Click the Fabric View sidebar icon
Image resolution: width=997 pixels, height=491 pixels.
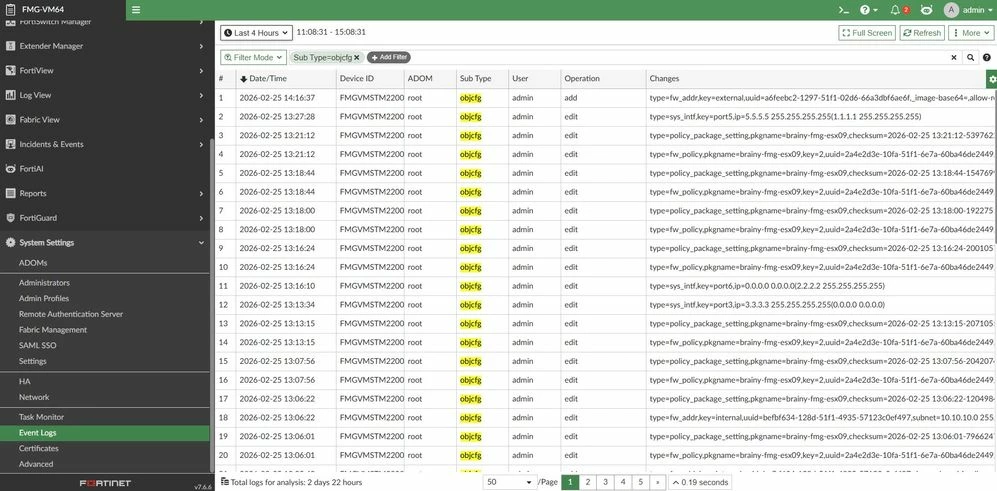click(10, 120)
